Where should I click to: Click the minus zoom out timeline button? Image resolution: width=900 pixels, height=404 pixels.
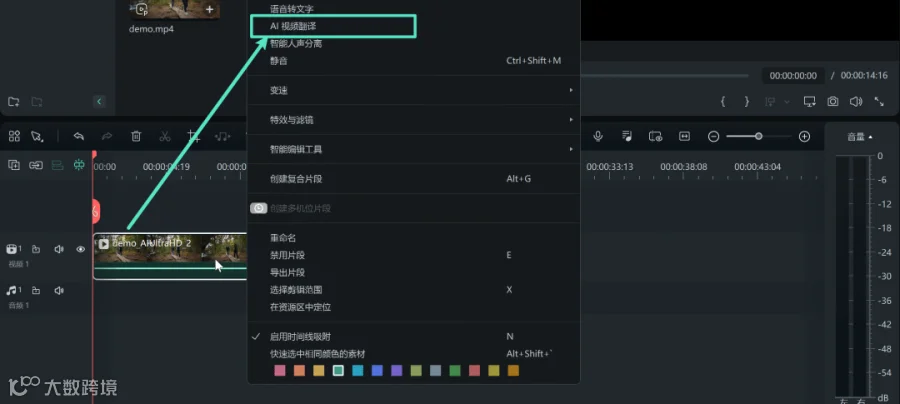pyautogui.click(x=713, y=137)
